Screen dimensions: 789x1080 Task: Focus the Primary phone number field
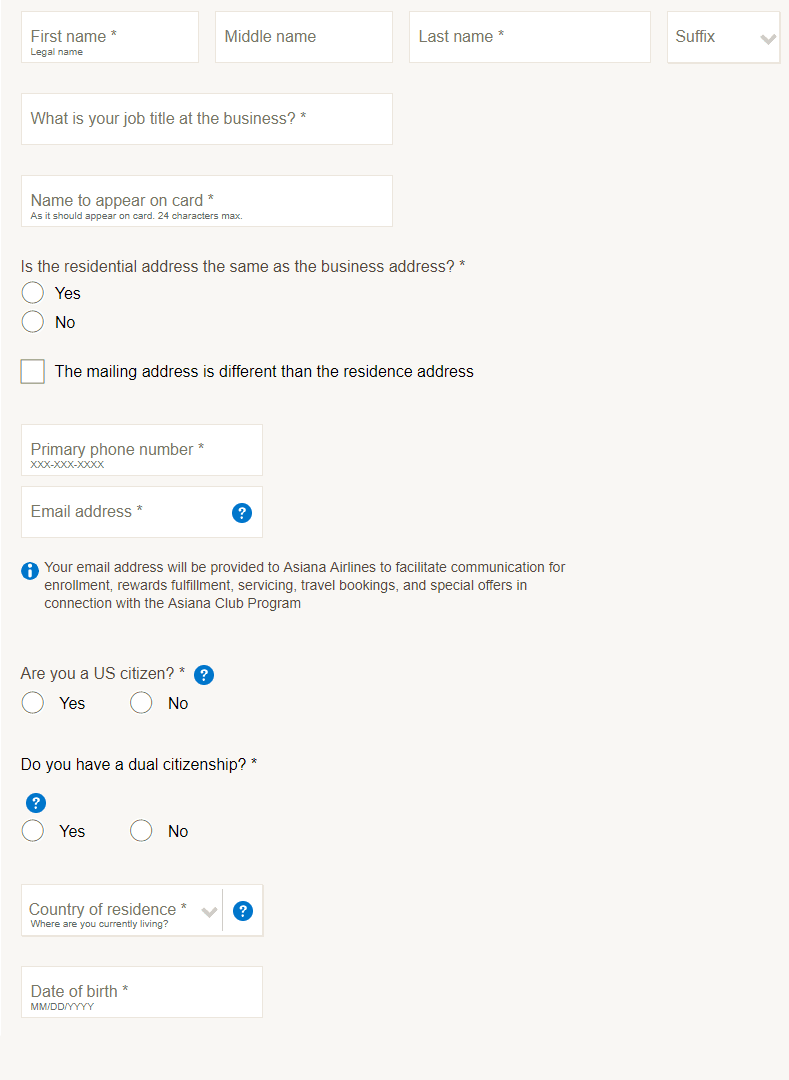[x=141, y=451]
